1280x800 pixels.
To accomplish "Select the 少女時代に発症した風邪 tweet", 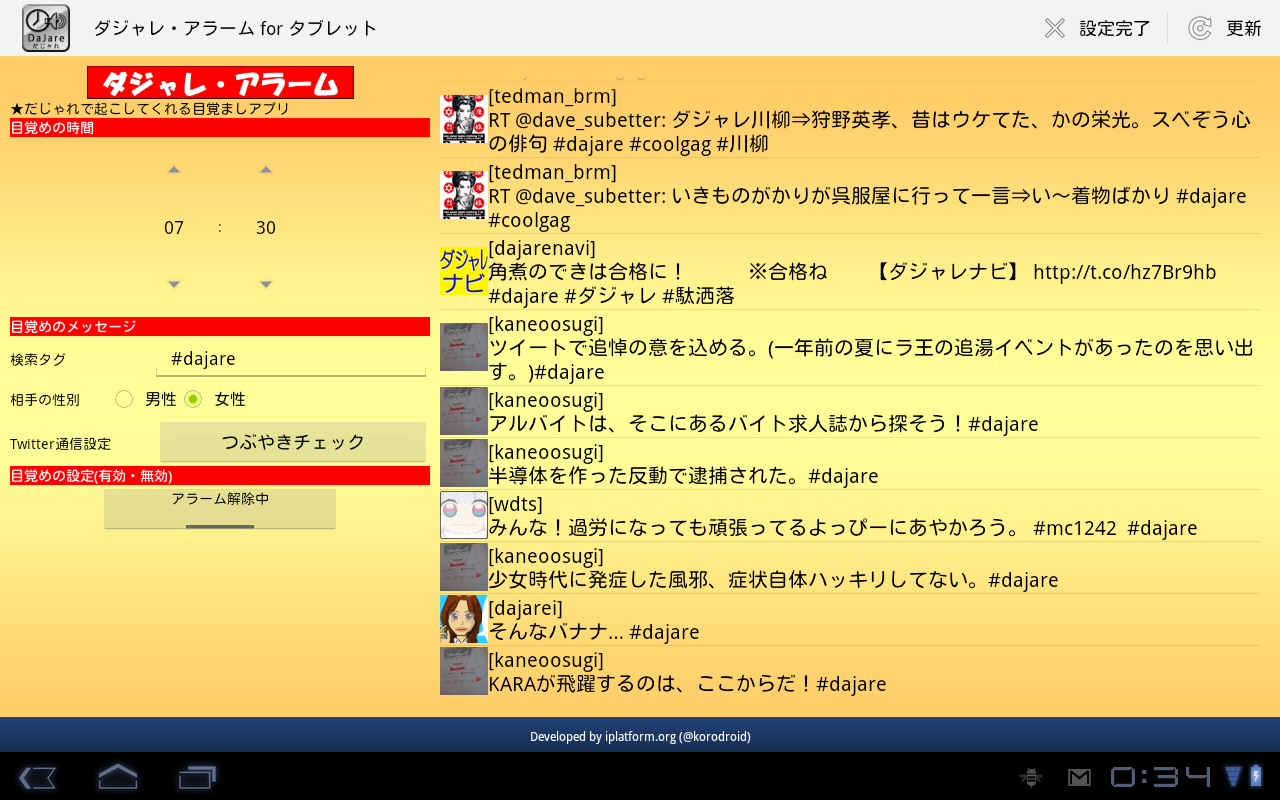I will click(x=773, y=580).
